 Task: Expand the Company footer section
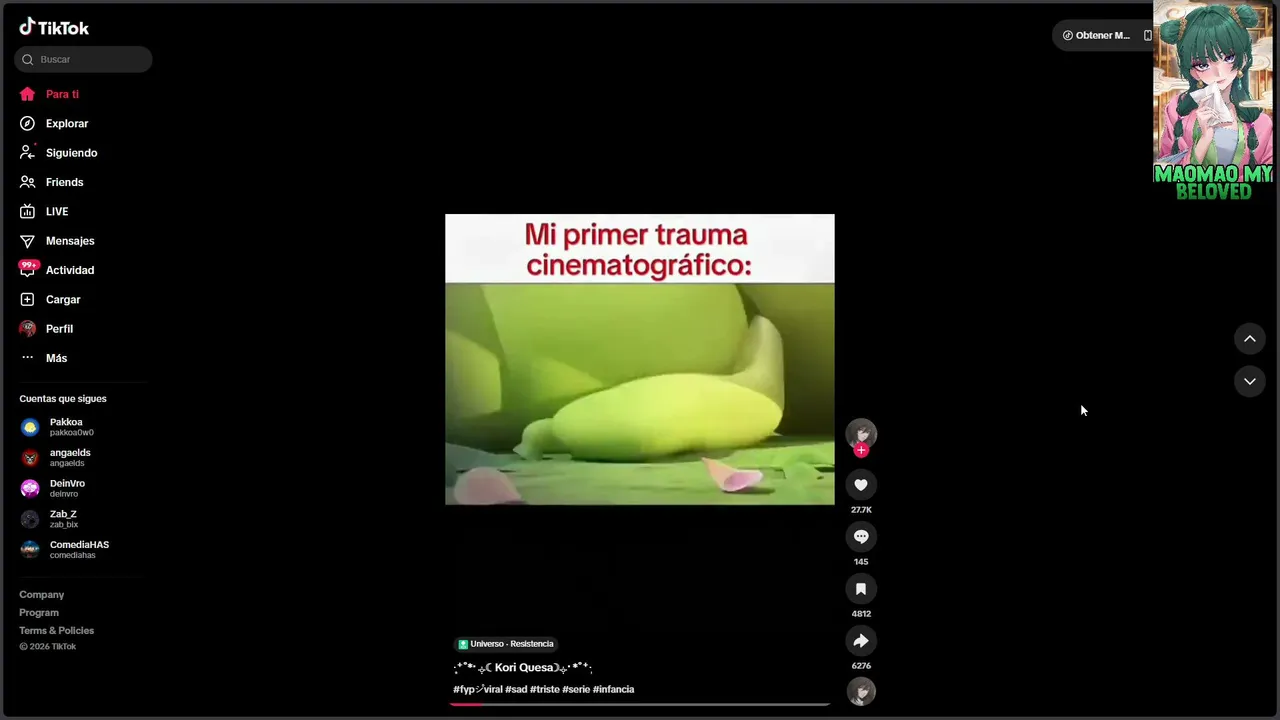(x=41, y=595)
